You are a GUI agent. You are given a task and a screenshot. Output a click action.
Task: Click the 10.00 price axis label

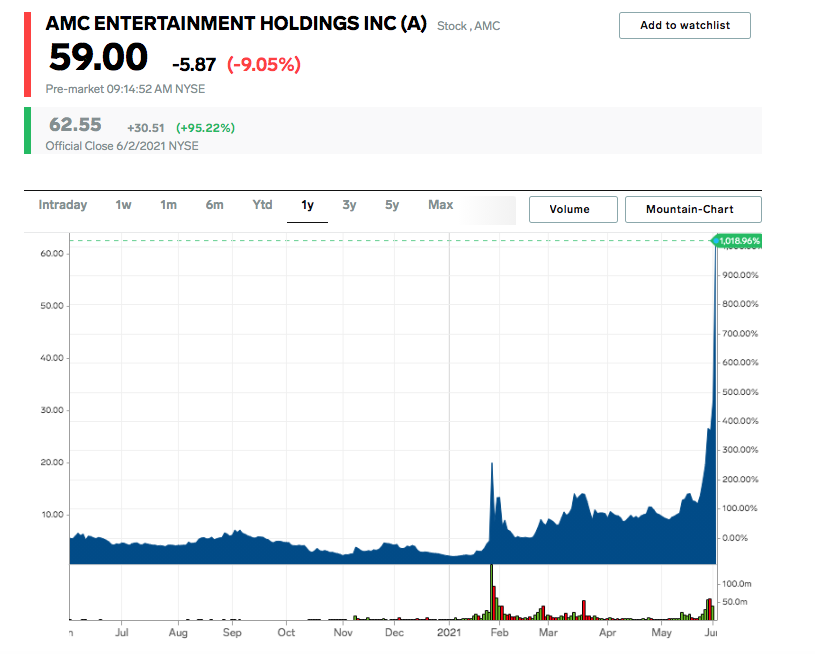pyautogui.click(x=52, y=515)
